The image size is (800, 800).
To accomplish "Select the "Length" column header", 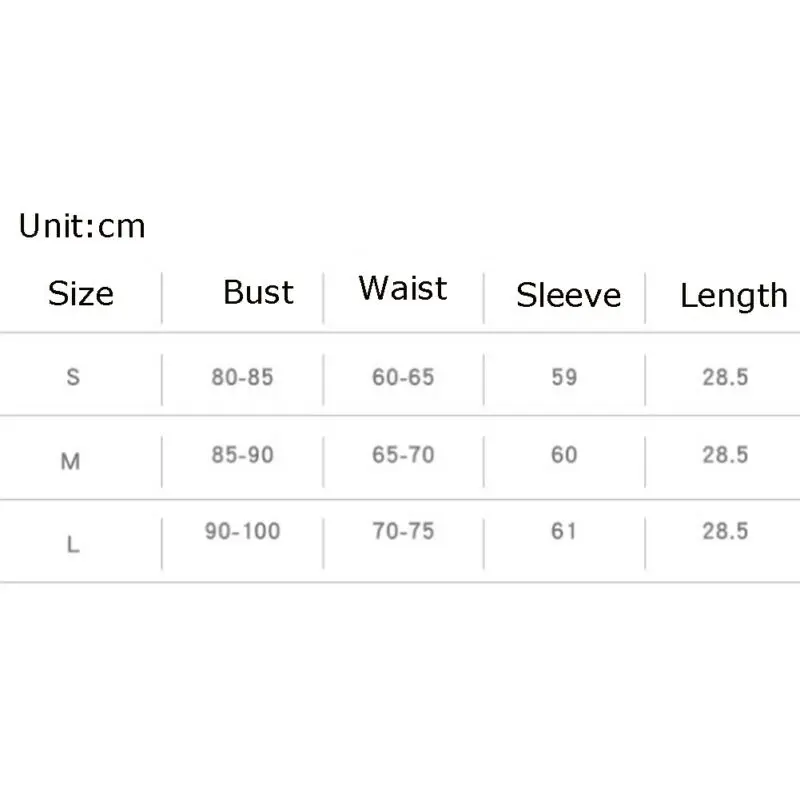I will tap(733, 296).
